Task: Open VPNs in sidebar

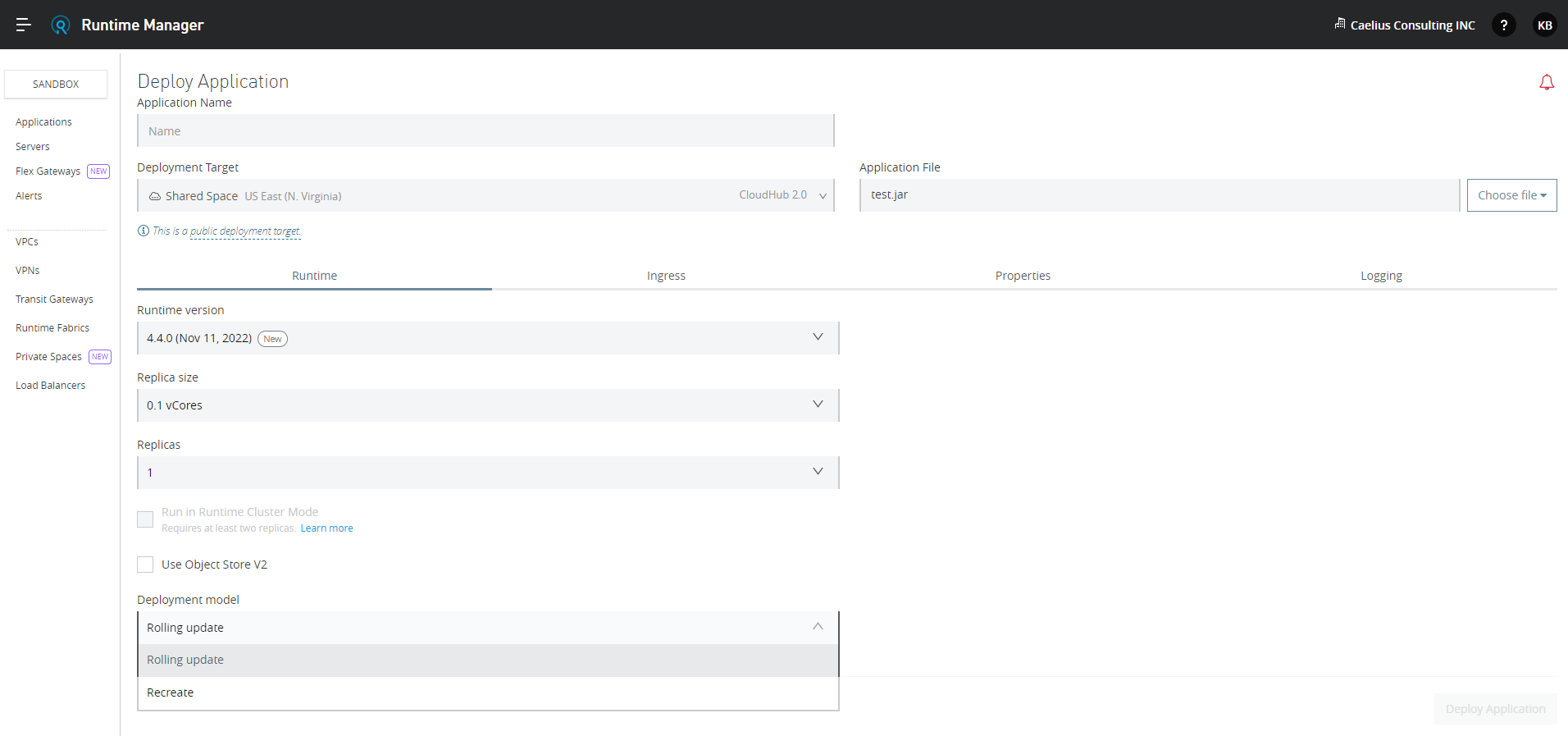Action: (28, 271)
